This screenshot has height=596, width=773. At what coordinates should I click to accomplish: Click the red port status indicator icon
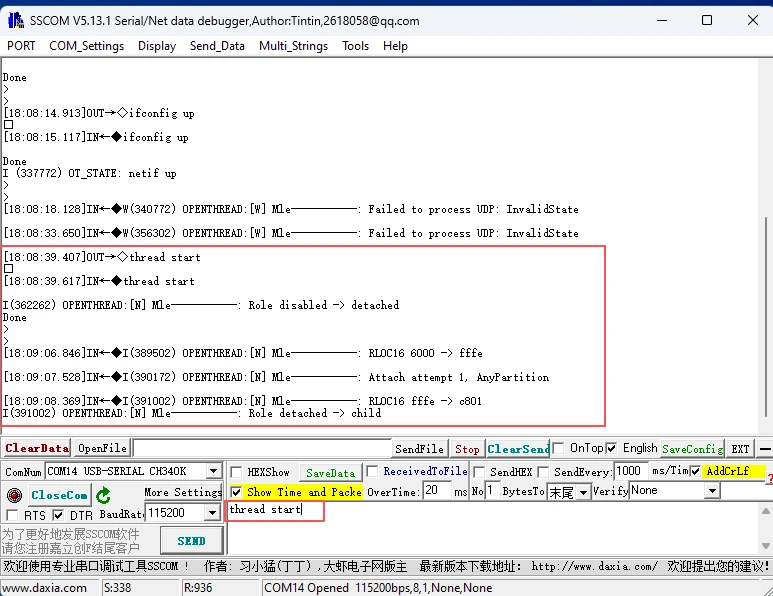14,495
